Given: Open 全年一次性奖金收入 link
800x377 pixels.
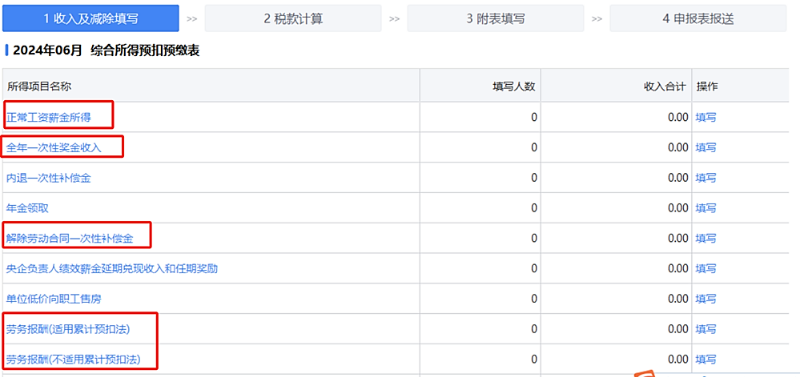Looking at the screenshot, I should (x=54, y=148).
